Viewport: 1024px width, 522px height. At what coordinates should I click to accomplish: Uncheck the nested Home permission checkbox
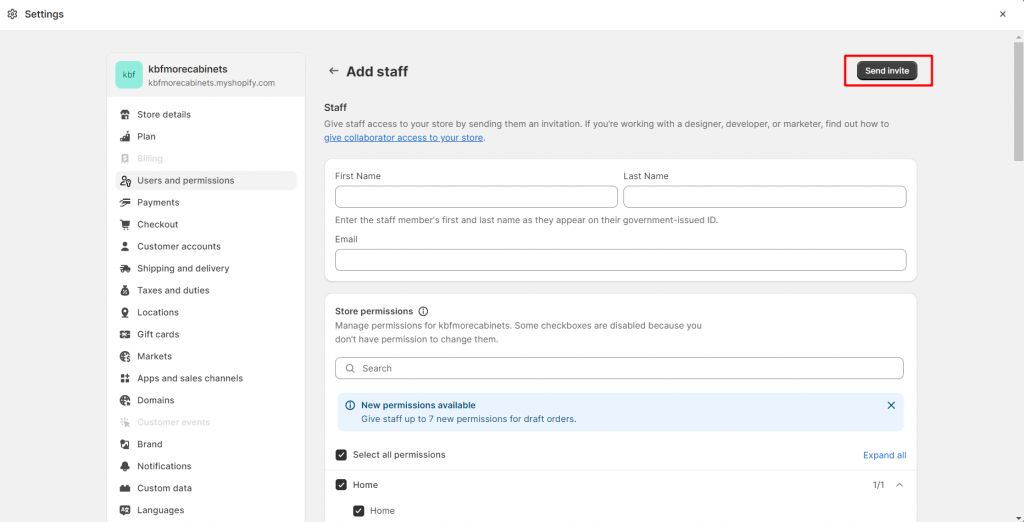pyautogui.click(x=359, y=511)
